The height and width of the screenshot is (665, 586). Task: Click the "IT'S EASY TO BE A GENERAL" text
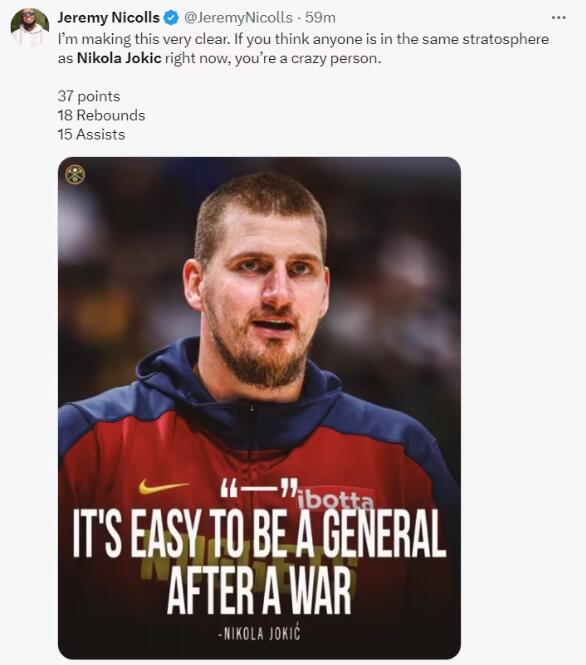point(259,532)
